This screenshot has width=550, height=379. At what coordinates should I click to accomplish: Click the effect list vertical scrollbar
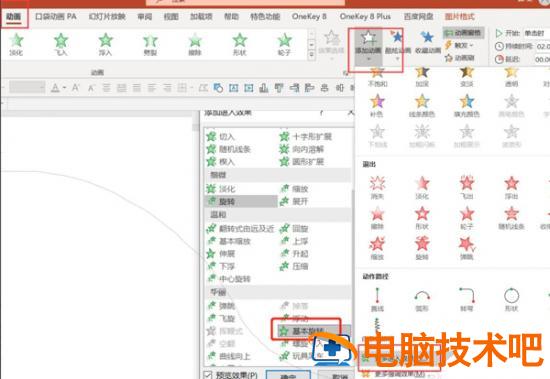pos(352,246)
